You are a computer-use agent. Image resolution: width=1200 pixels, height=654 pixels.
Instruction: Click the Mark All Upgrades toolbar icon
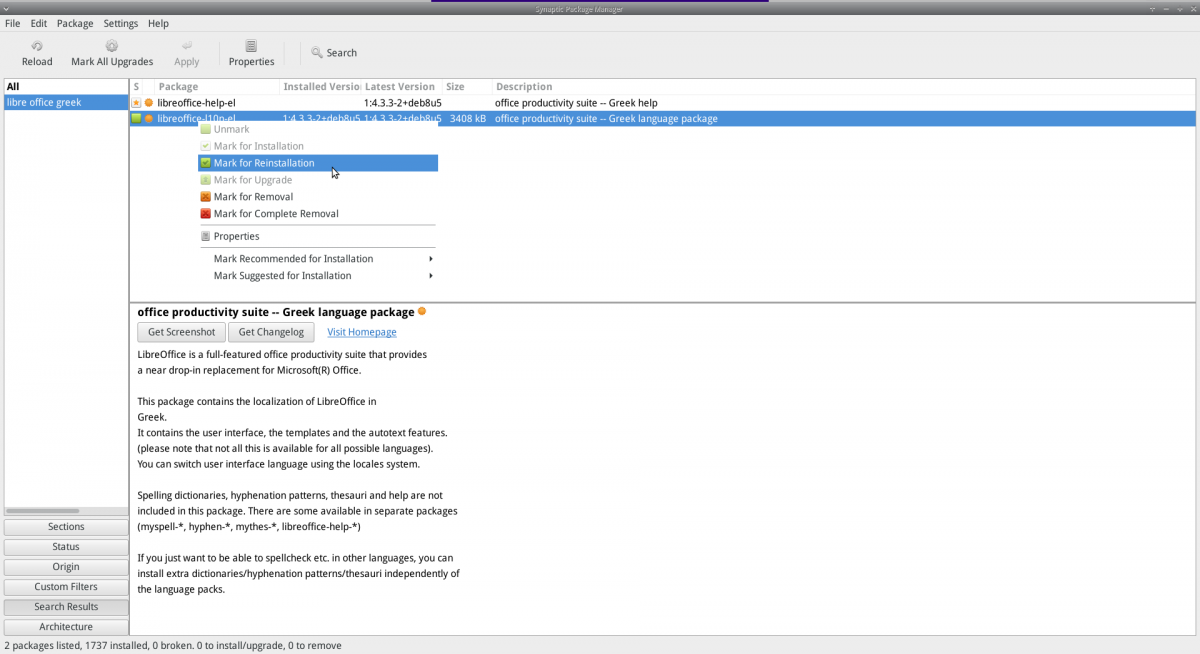[x=112, y=46]
